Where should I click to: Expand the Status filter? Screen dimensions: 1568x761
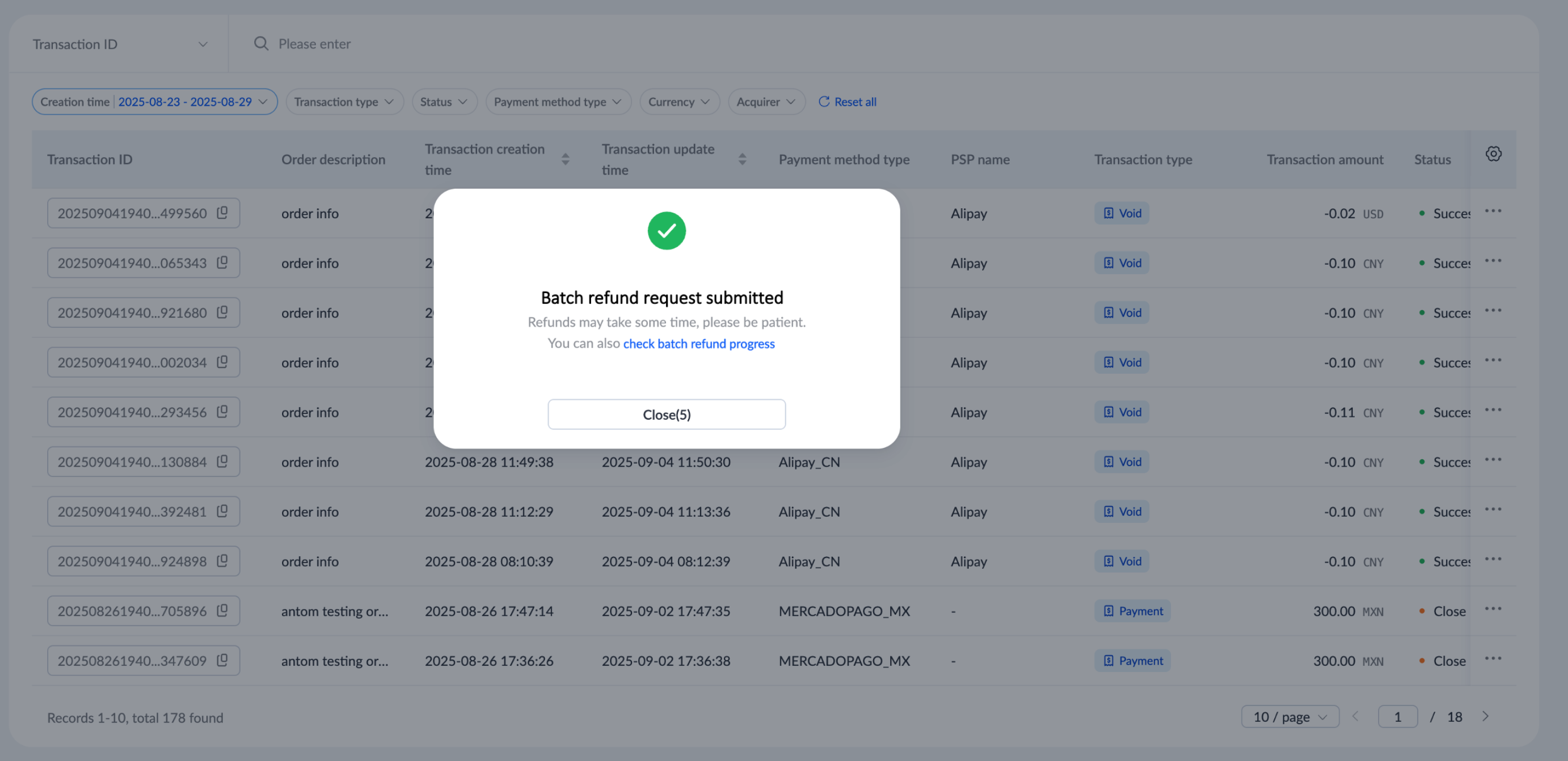tap(444, 102)
